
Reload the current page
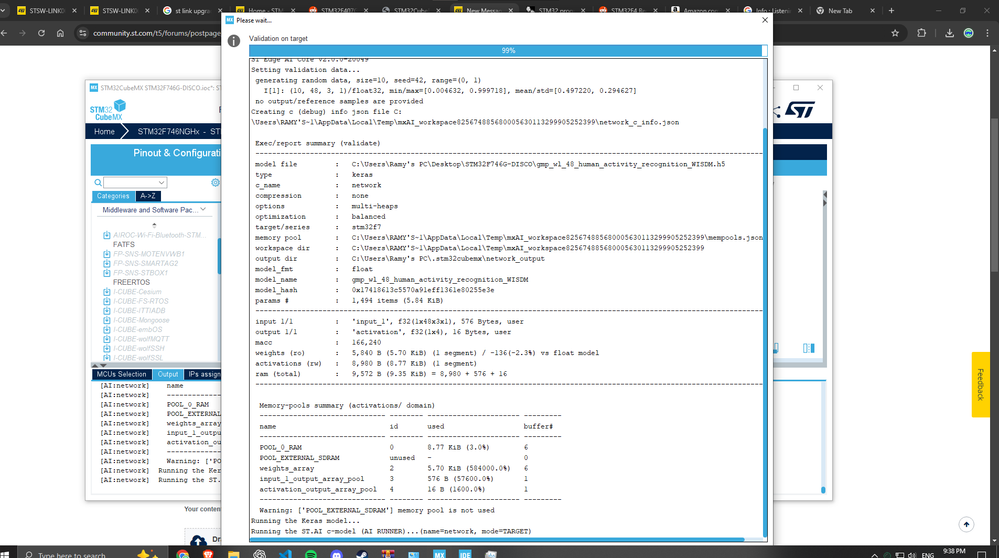click(41, 33)
